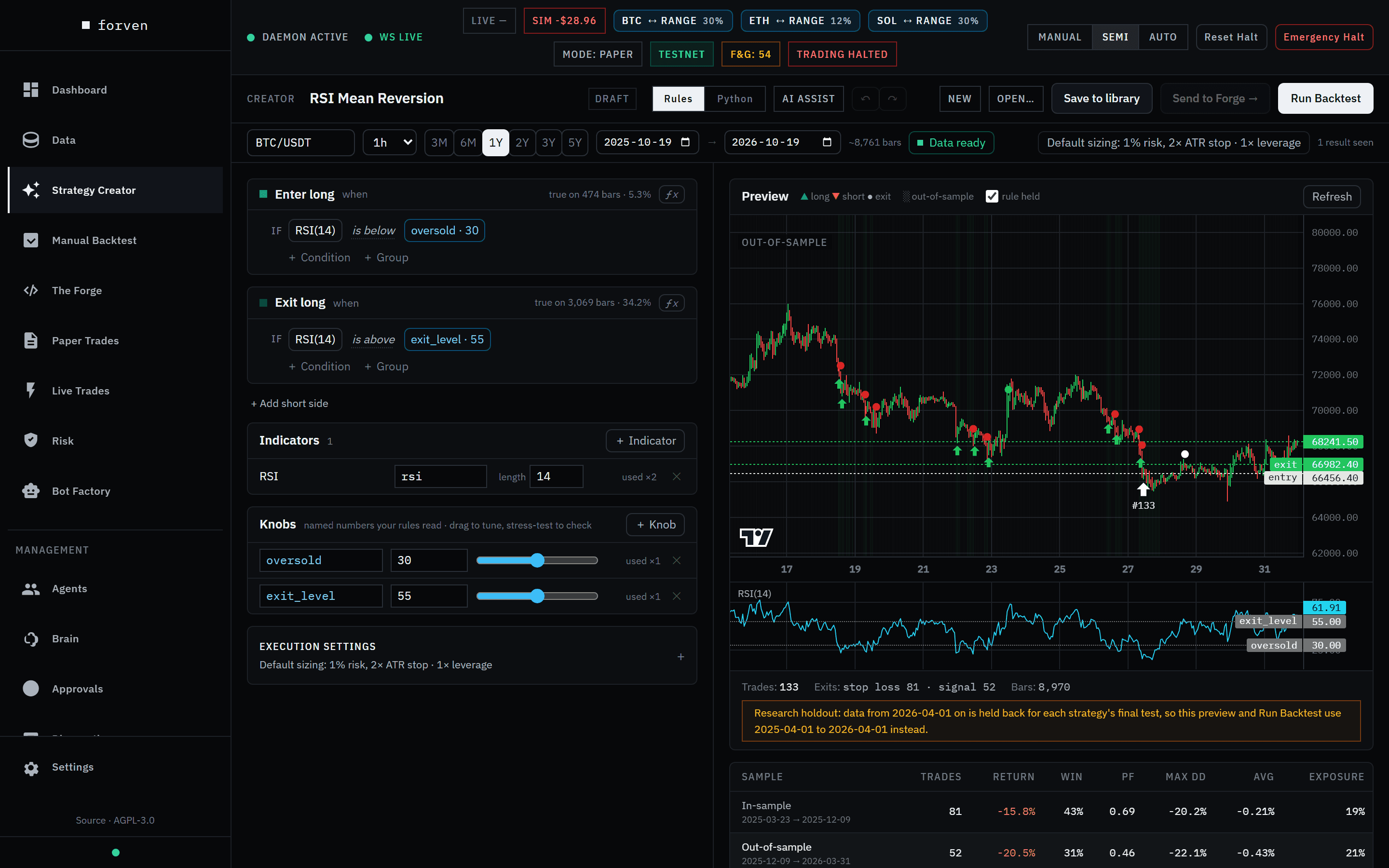1389x868 pixels.
Task: Click Save to library
Action: pyautogui.click(x=1102, y=99)
